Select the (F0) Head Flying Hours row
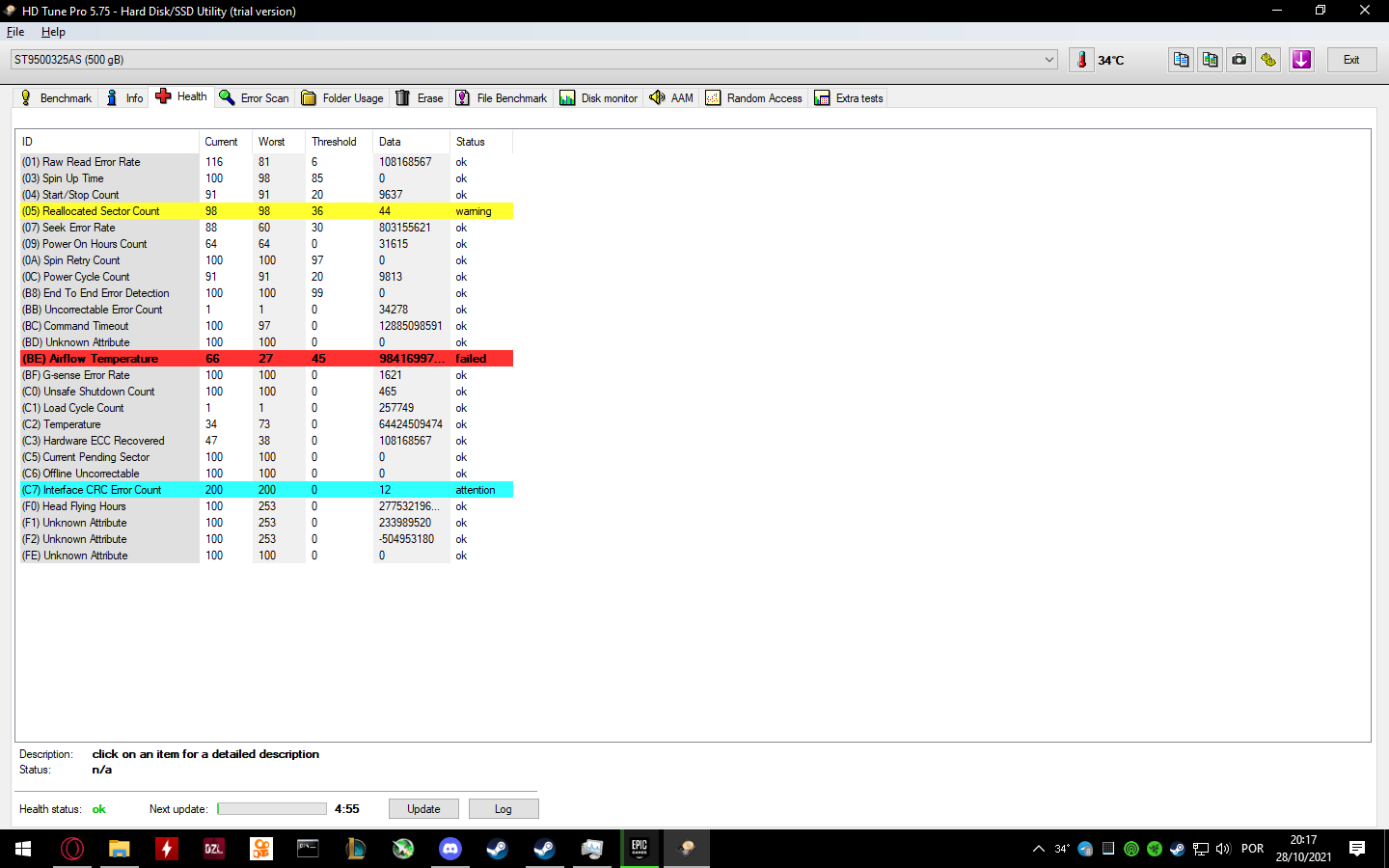The height and width of the screenshot is (868, 1389). click(x=266, y=506)
